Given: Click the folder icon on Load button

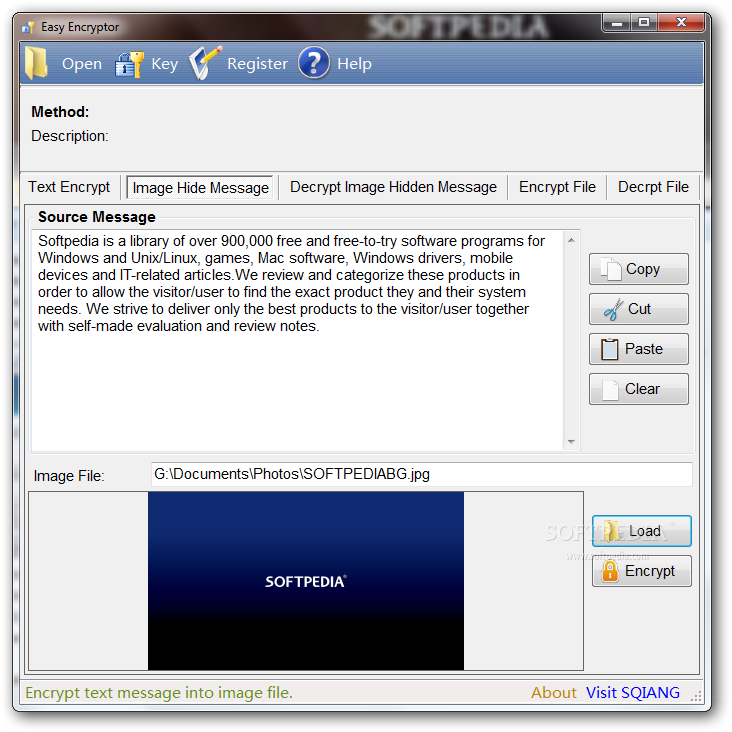Looking at the screenshot, I should (611, 531).
